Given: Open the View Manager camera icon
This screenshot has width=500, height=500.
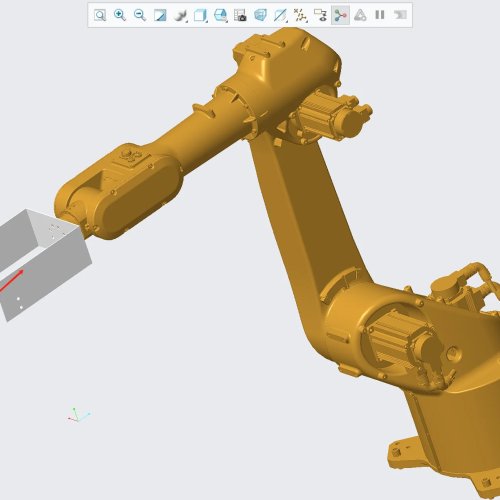Looking at the screenshot, I should [240, 15].
